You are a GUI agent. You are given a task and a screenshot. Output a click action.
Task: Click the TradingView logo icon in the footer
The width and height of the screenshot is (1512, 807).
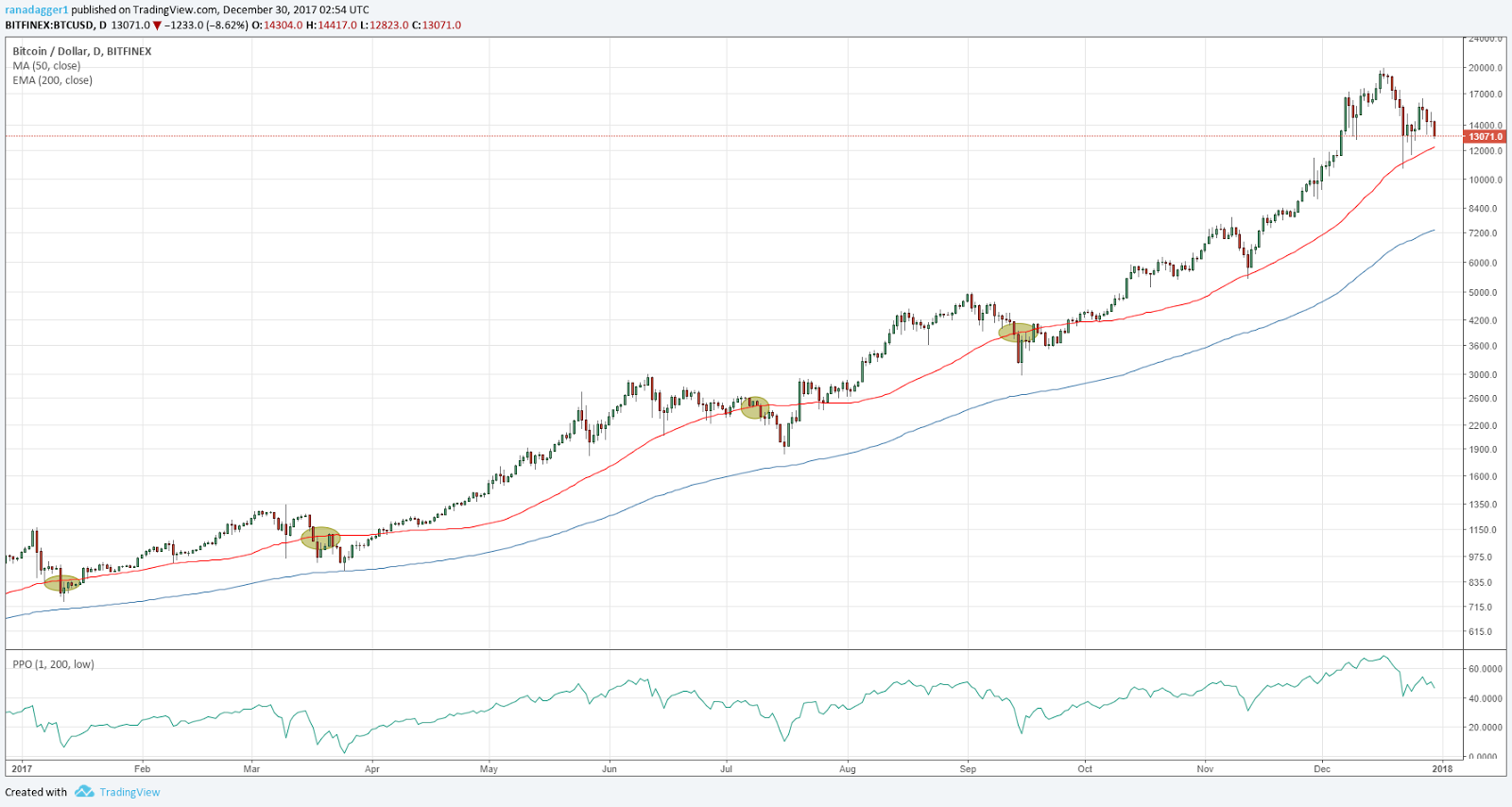[x=84, y=792]
